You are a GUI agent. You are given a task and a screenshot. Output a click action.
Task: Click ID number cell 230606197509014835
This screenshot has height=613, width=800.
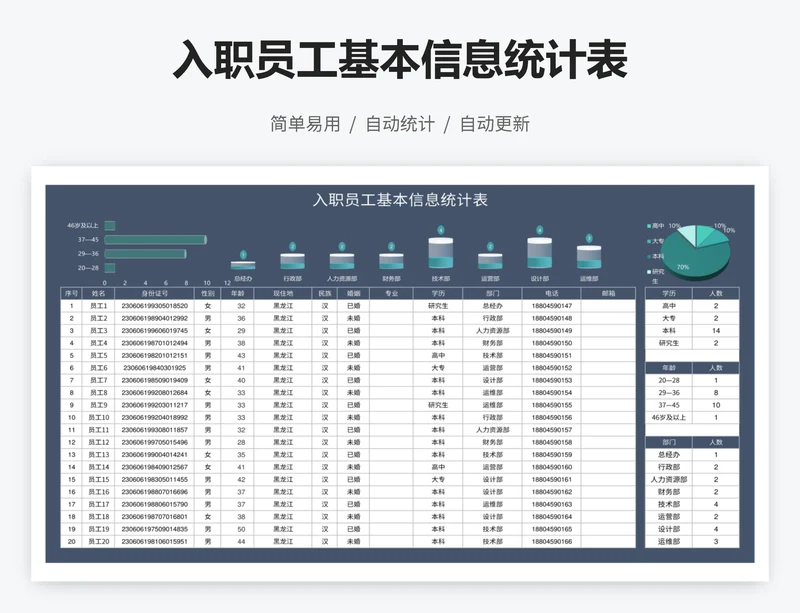(x=155, y=529)
